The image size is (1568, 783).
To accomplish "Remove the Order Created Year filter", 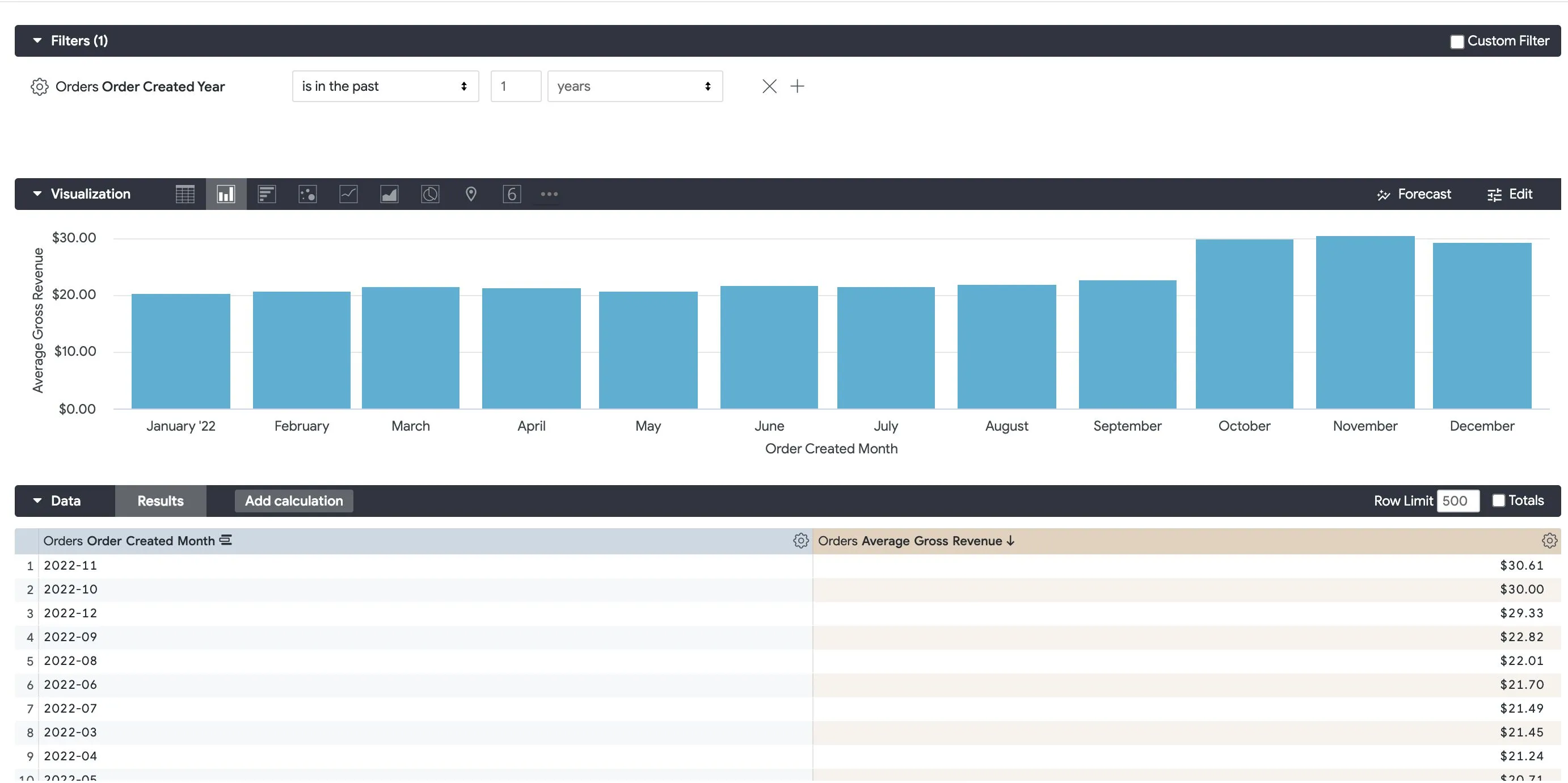I will [x=769, y=86].
